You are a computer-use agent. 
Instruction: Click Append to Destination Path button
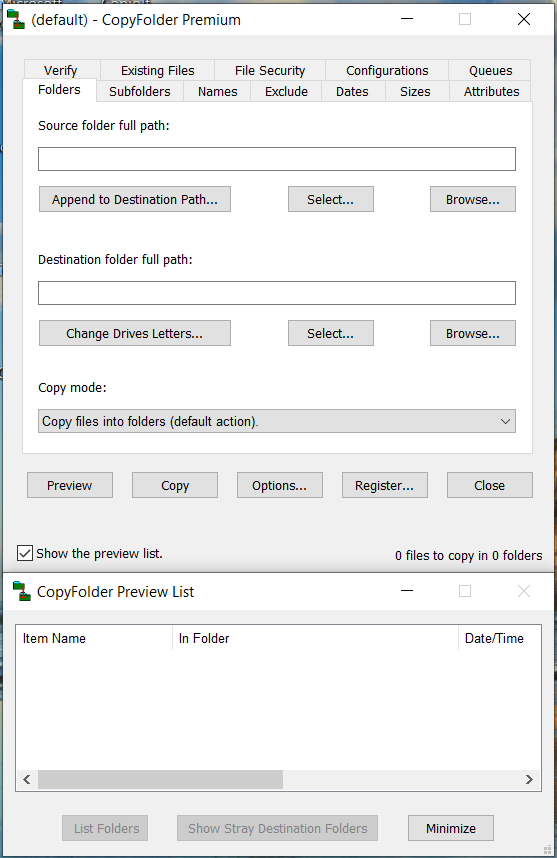[135, 199]
